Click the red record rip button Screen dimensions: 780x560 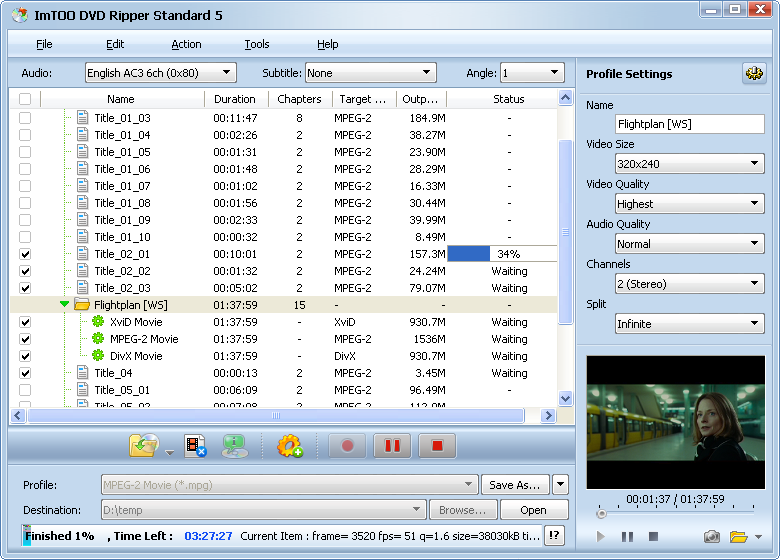click(347, 445)
